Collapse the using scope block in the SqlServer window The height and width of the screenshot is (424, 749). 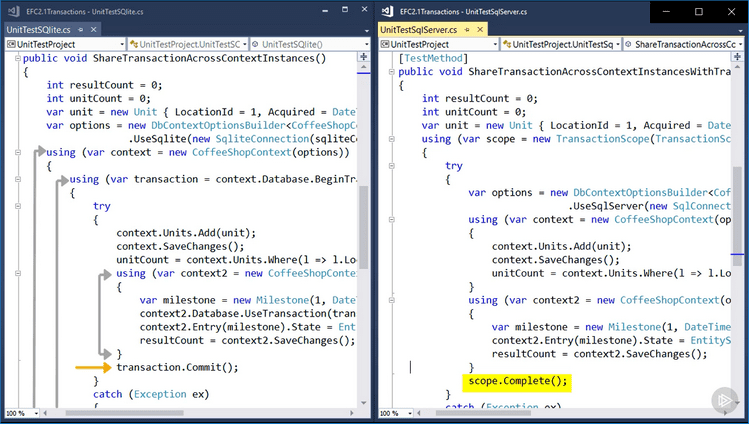pyautogui.click(x=392, y=139)
